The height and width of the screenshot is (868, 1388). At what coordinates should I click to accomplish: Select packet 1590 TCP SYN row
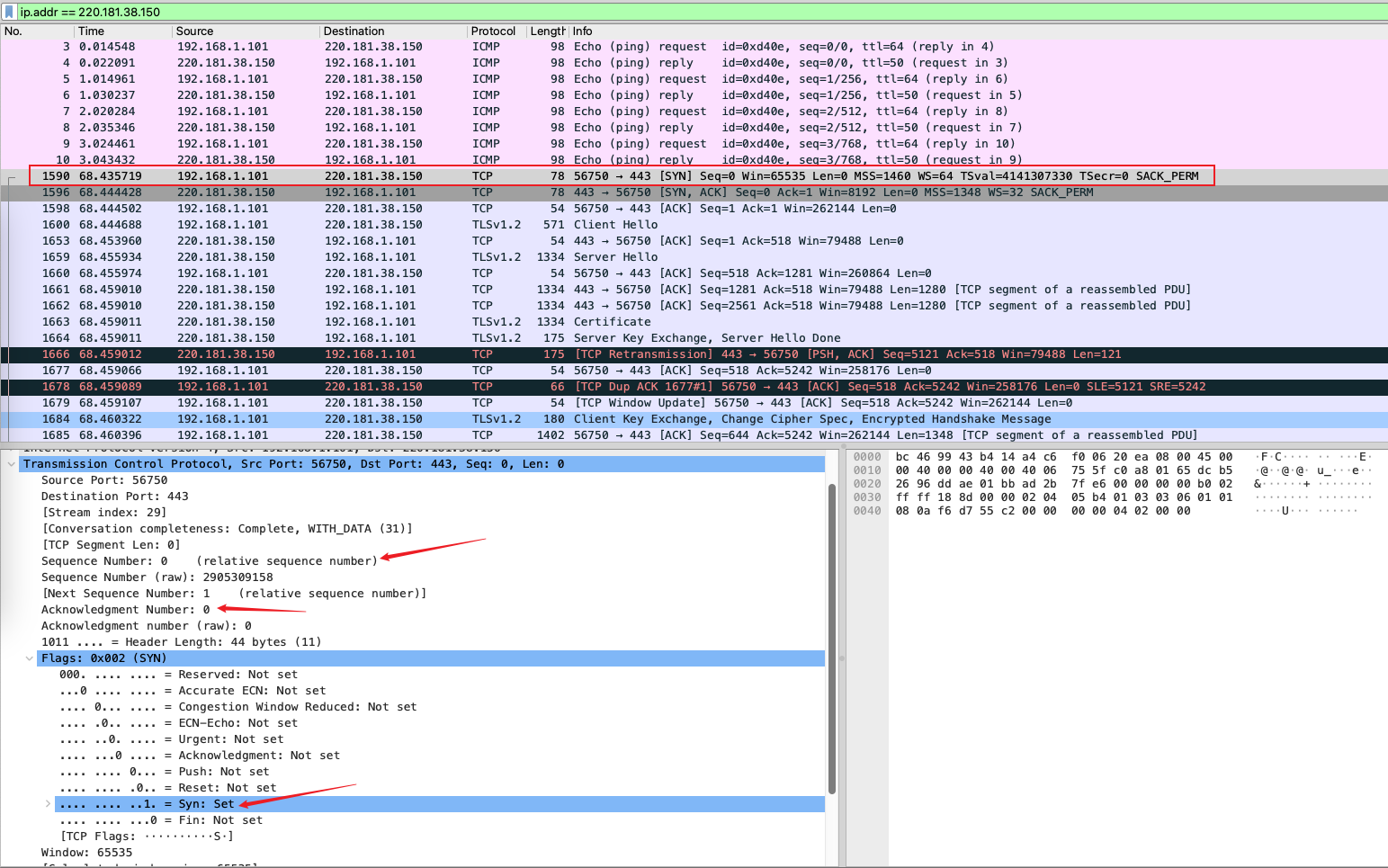click(694, 176)
